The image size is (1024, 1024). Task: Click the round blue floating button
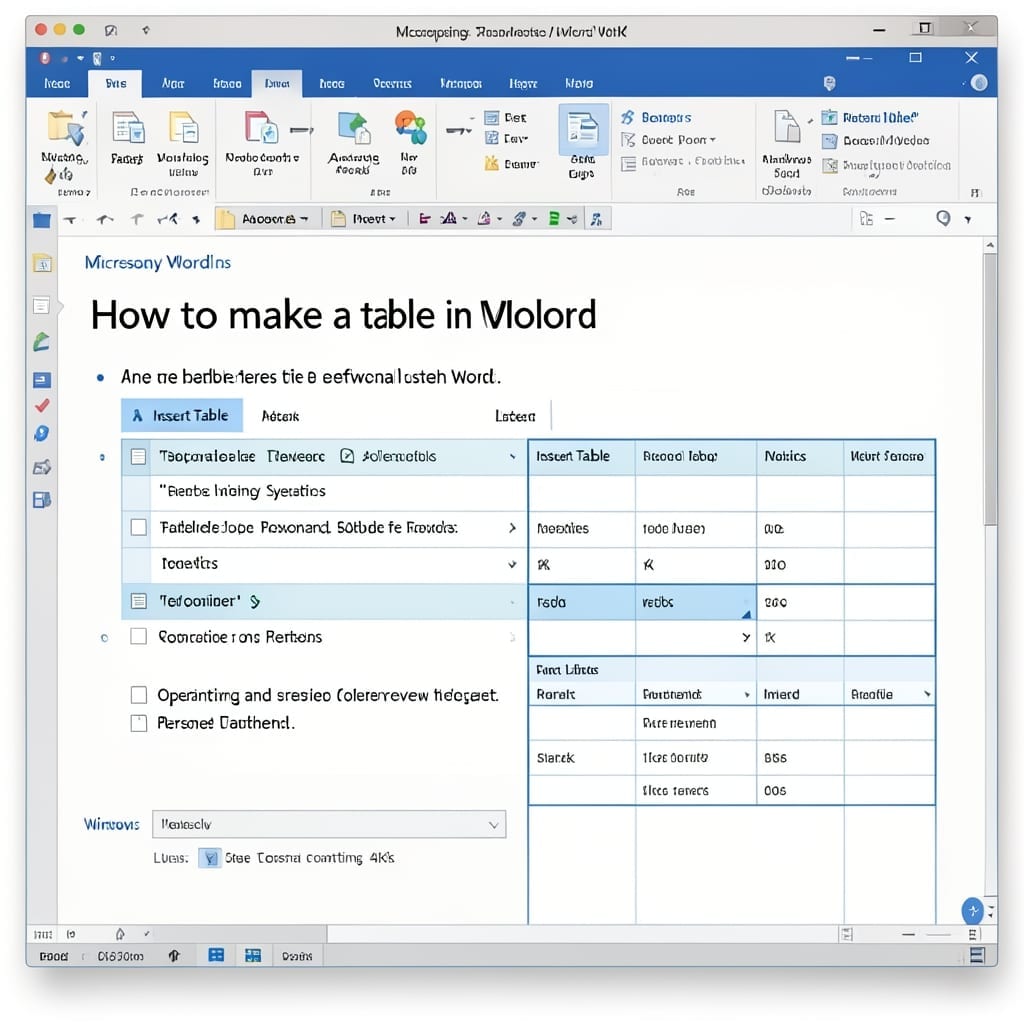pos(972,911)
